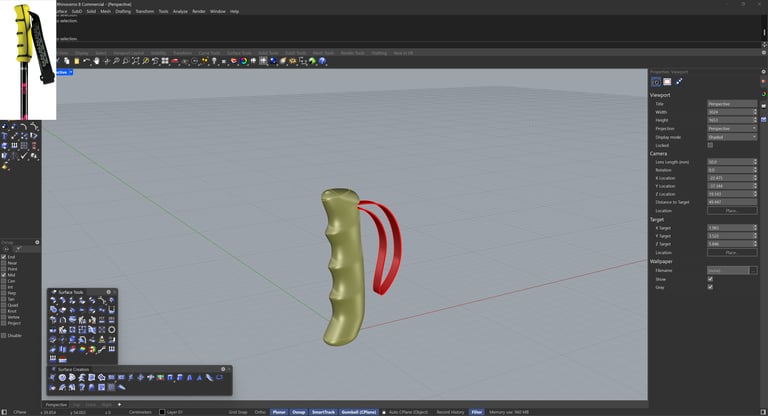768x416 pixels.
Task: Open gear menu at Properties panel top
Action: pos(763,72)
